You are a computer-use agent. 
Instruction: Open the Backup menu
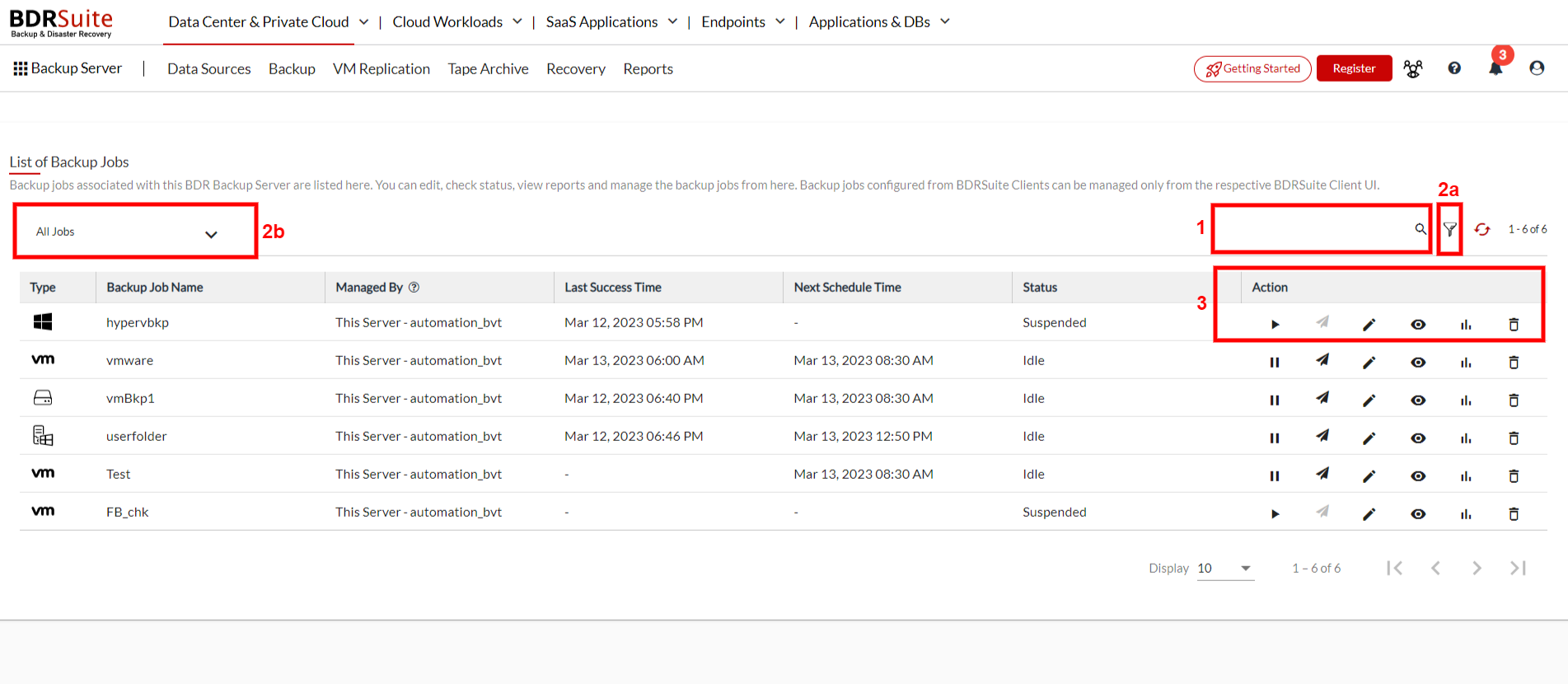292,69
